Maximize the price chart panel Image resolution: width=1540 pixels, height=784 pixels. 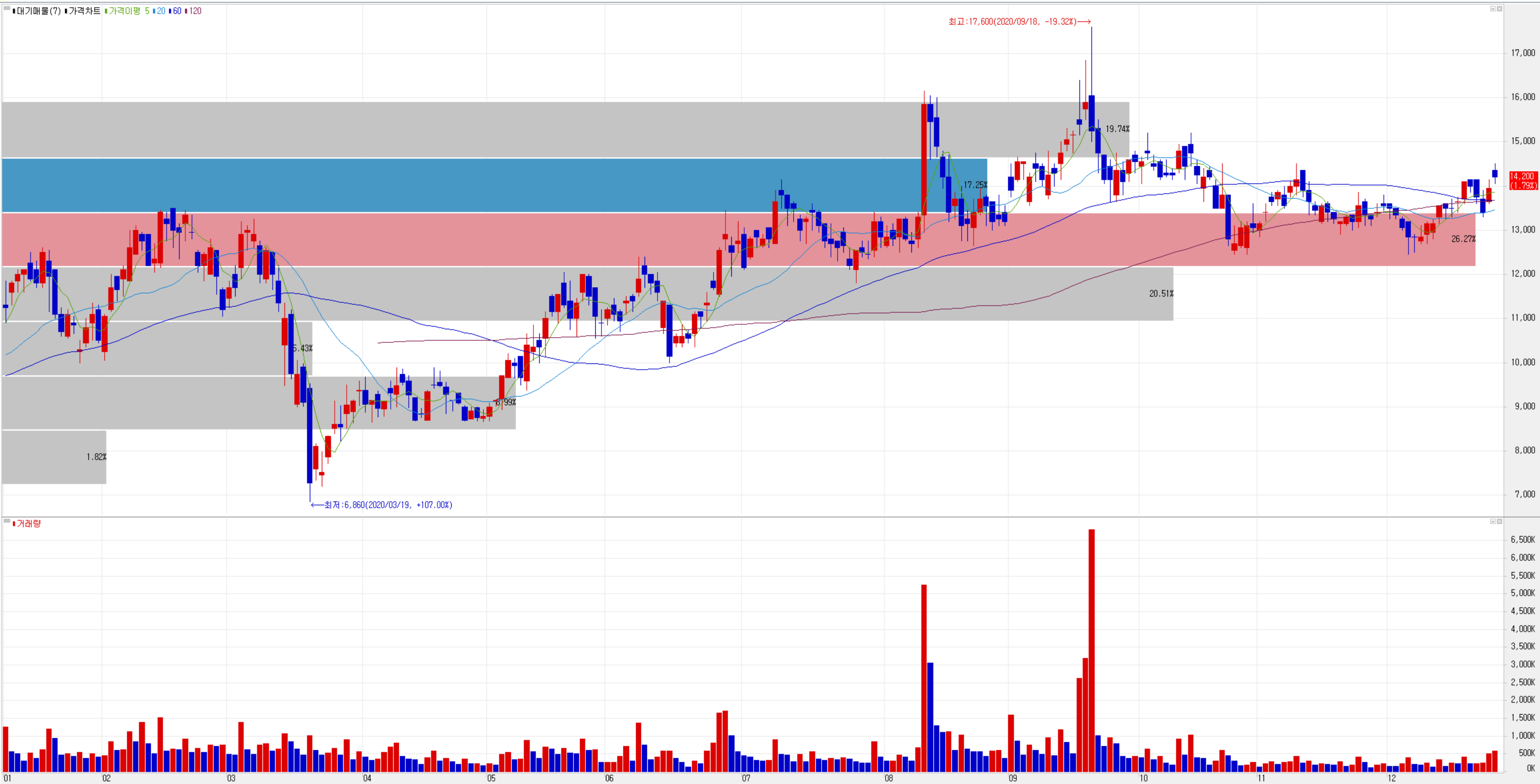(x=1492, y=8)
